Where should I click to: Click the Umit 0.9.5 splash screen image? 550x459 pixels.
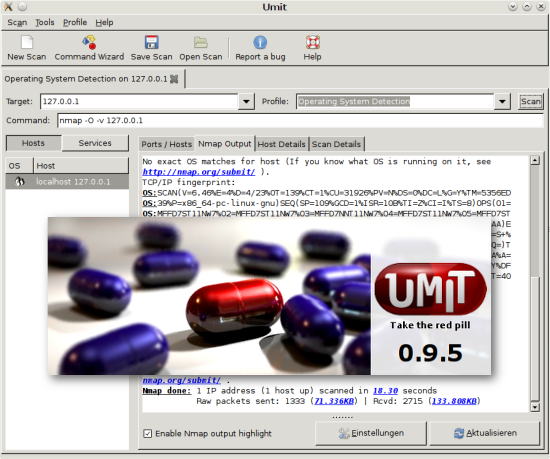[269, 296]
